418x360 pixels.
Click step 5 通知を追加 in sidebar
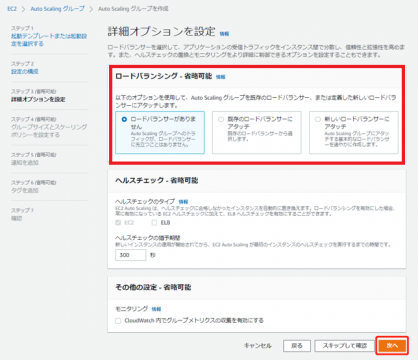pos(25,163)
